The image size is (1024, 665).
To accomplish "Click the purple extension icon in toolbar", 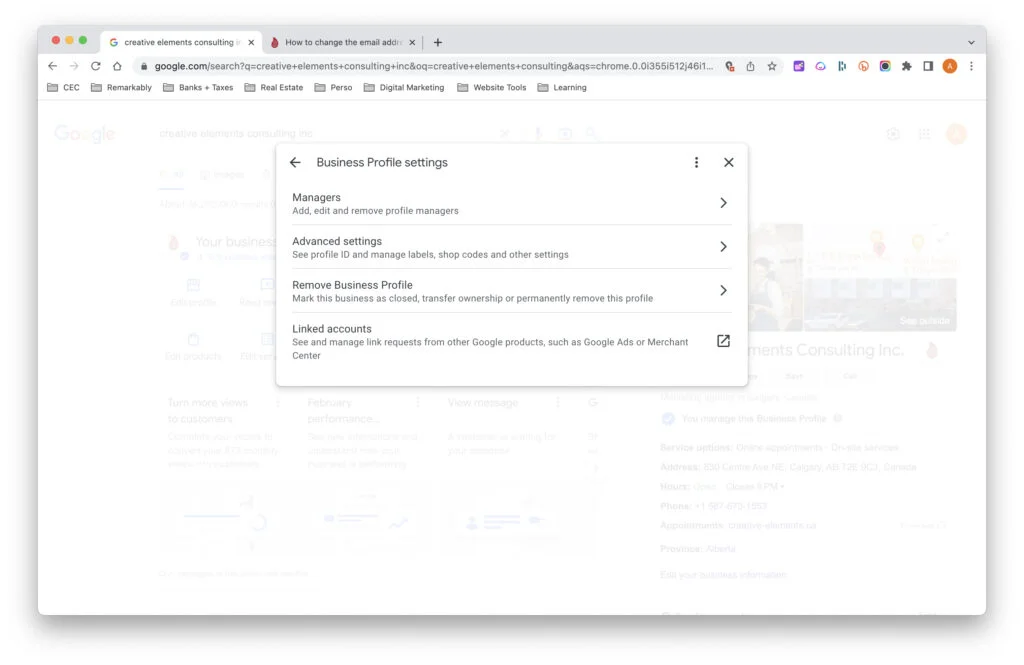I will point(799,66).
